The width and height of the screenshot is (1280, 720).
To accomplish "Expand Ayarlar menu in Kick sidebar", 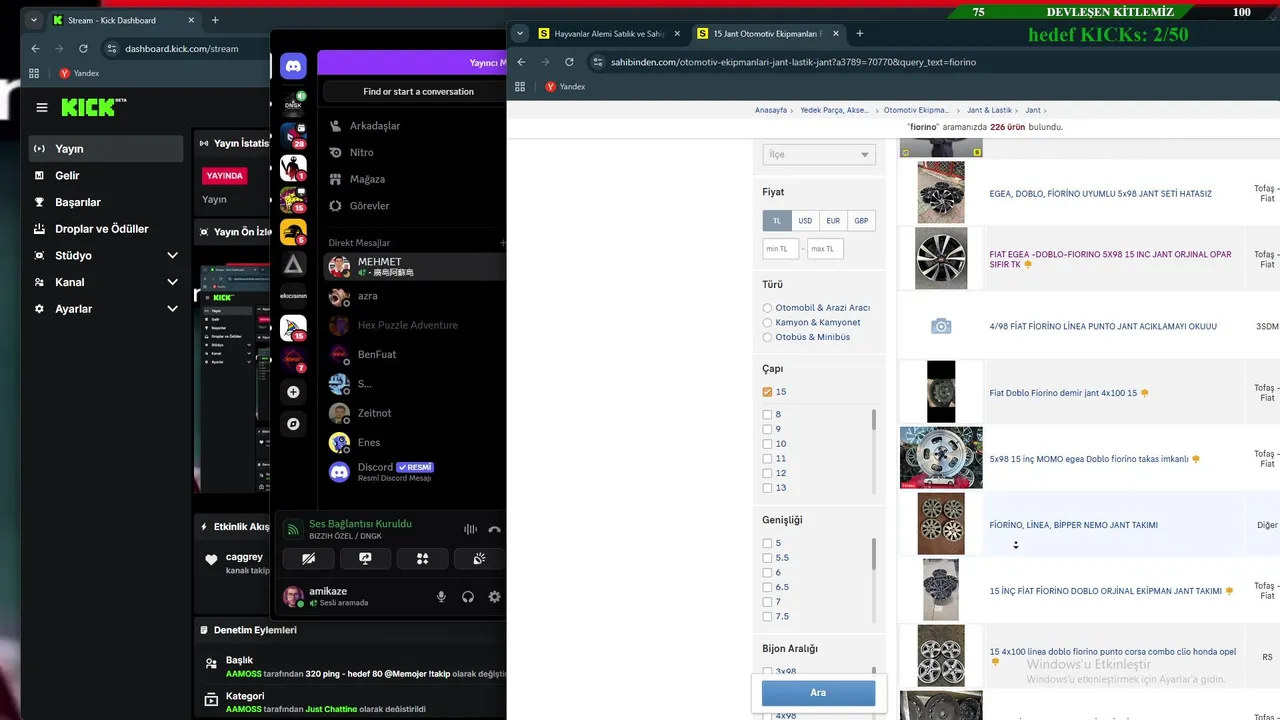I will (172, 309).
